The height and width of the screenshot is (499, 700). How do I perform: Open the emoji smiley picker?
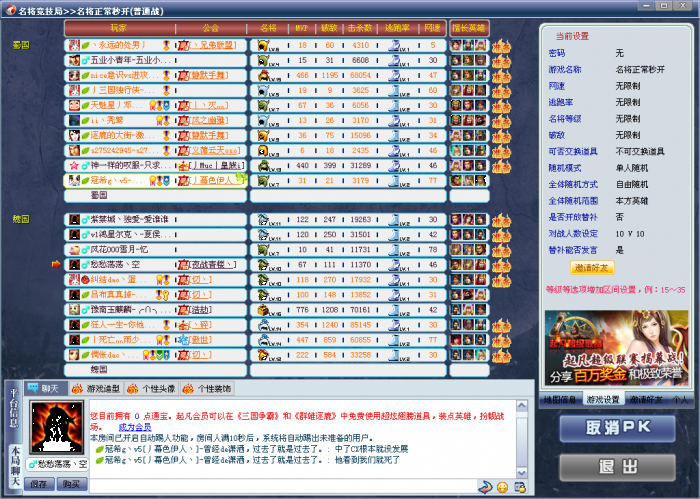click(x=503, y=487)
